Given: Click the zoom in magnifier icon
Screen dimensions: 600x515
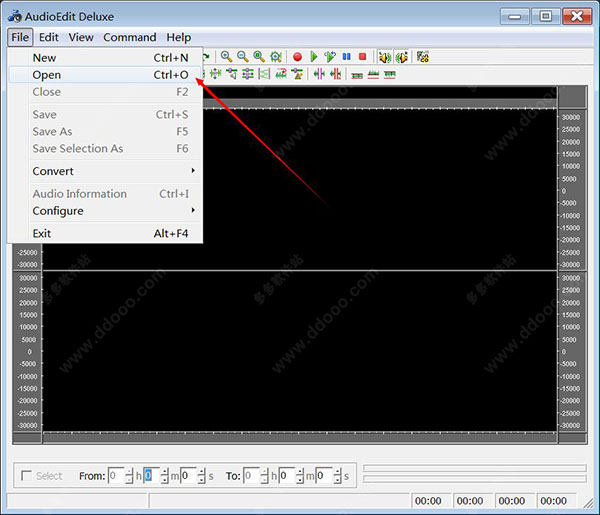Looking at the screenshot, I should click(x=226, y=57).
